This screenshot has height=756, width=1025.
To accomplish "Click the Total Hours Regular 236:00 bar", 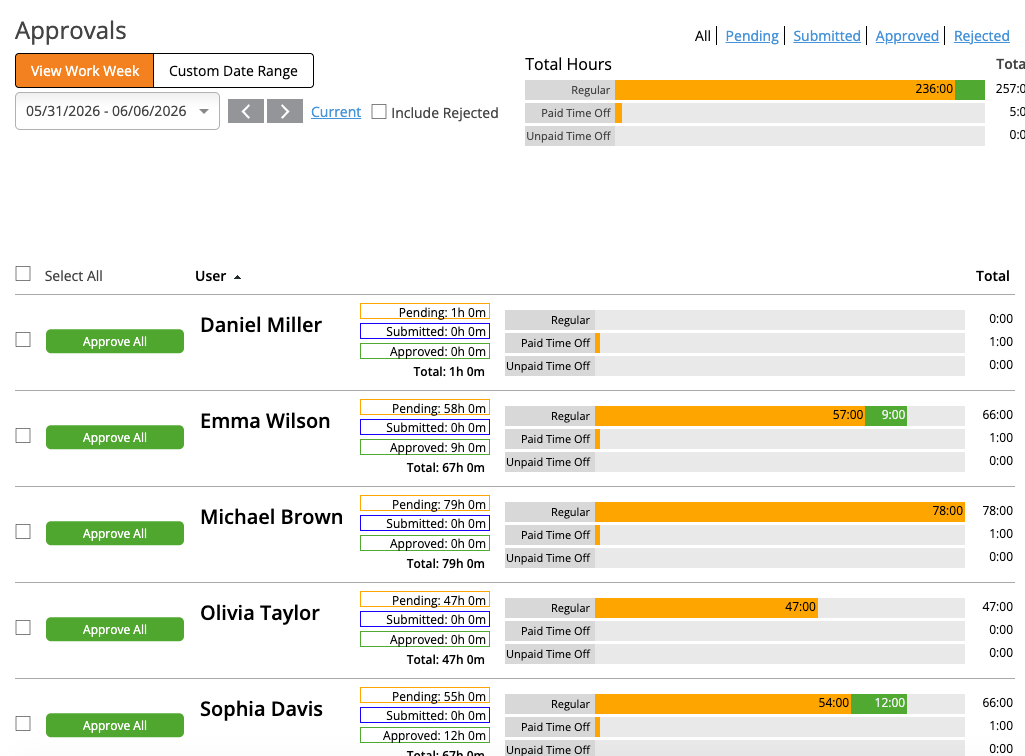I will pyautogui.click(x=785, y=90).
